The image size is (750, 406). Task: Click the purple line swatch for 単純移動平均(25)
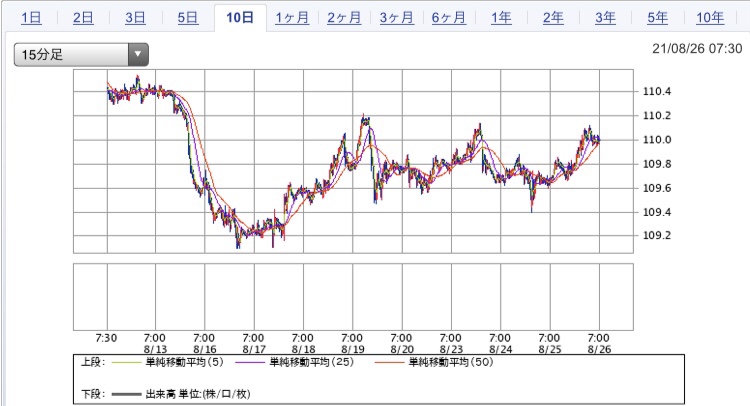pyautogui.click(x=250, y=362)
